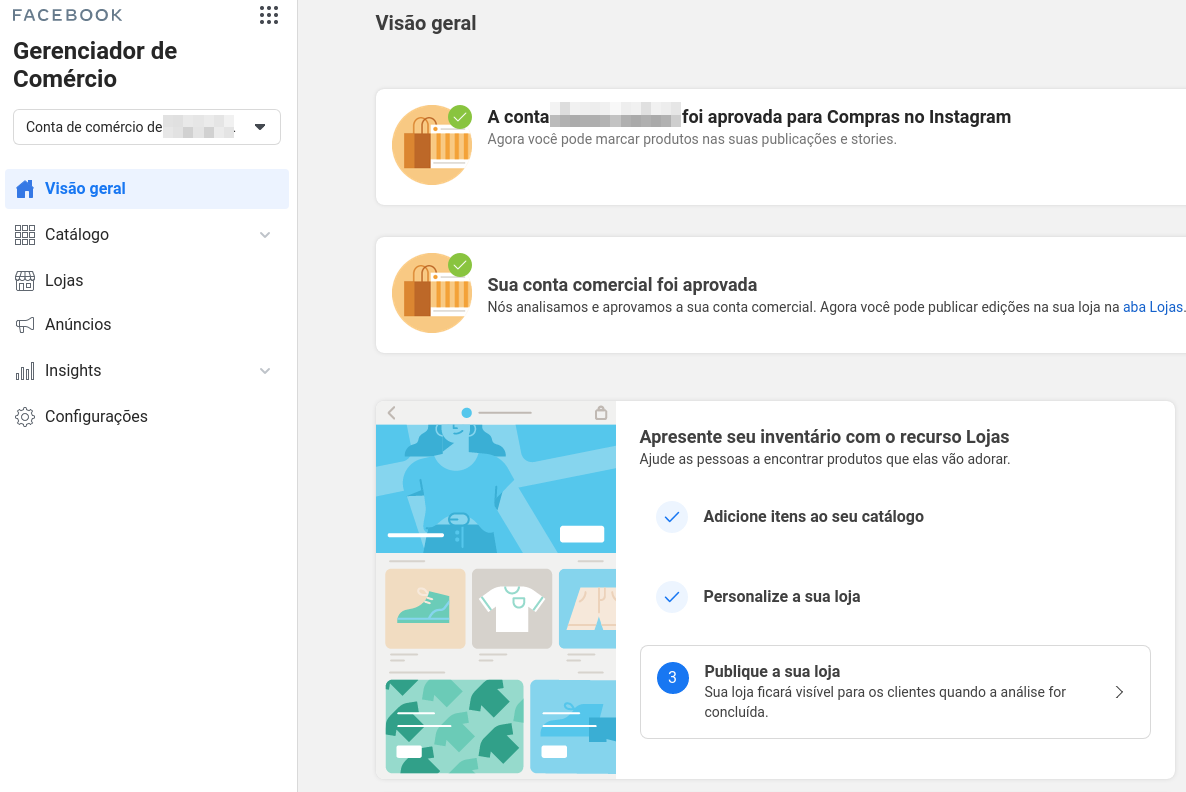Click the Lojas storefront icon
Viewport: 1186px width, 792px height.
pyautogui.click(x=25, y=281)
